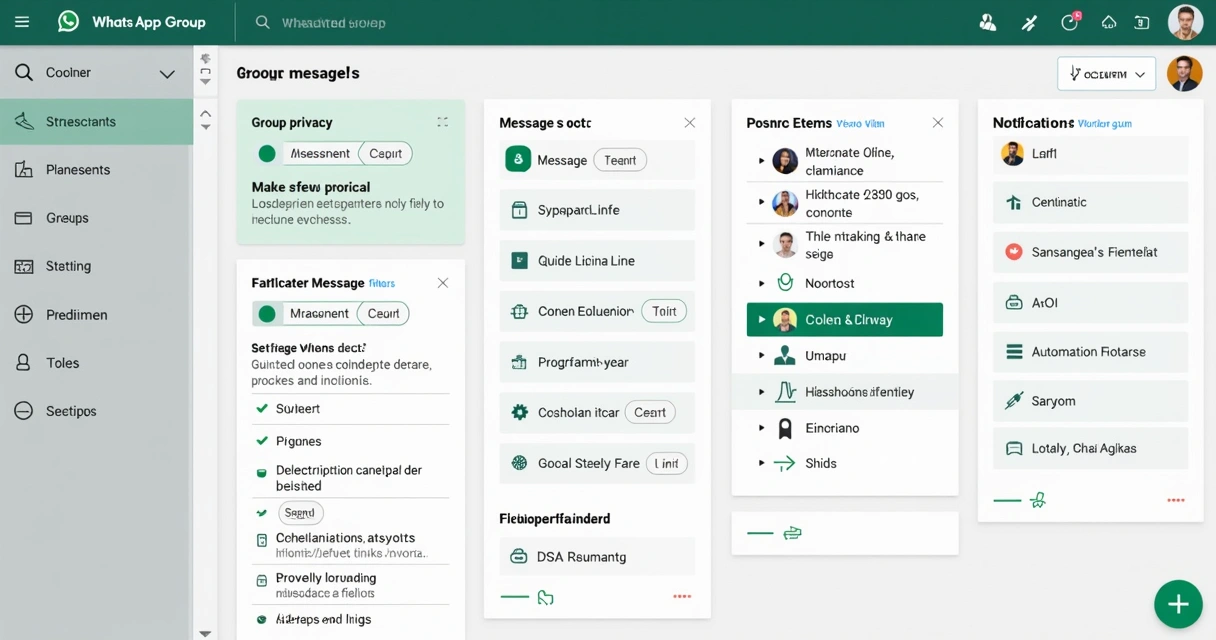Open the status circle icon with red badge

pos(1070,22)
